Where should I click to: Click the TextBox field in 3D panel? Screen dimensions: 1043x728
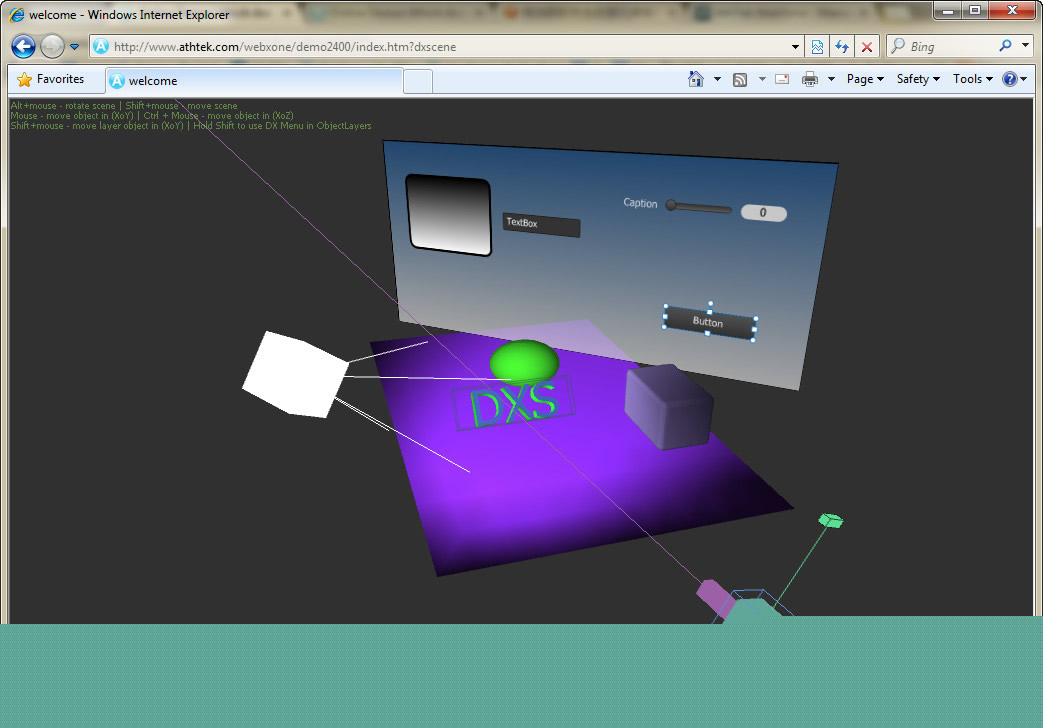(x=541, y=225)
